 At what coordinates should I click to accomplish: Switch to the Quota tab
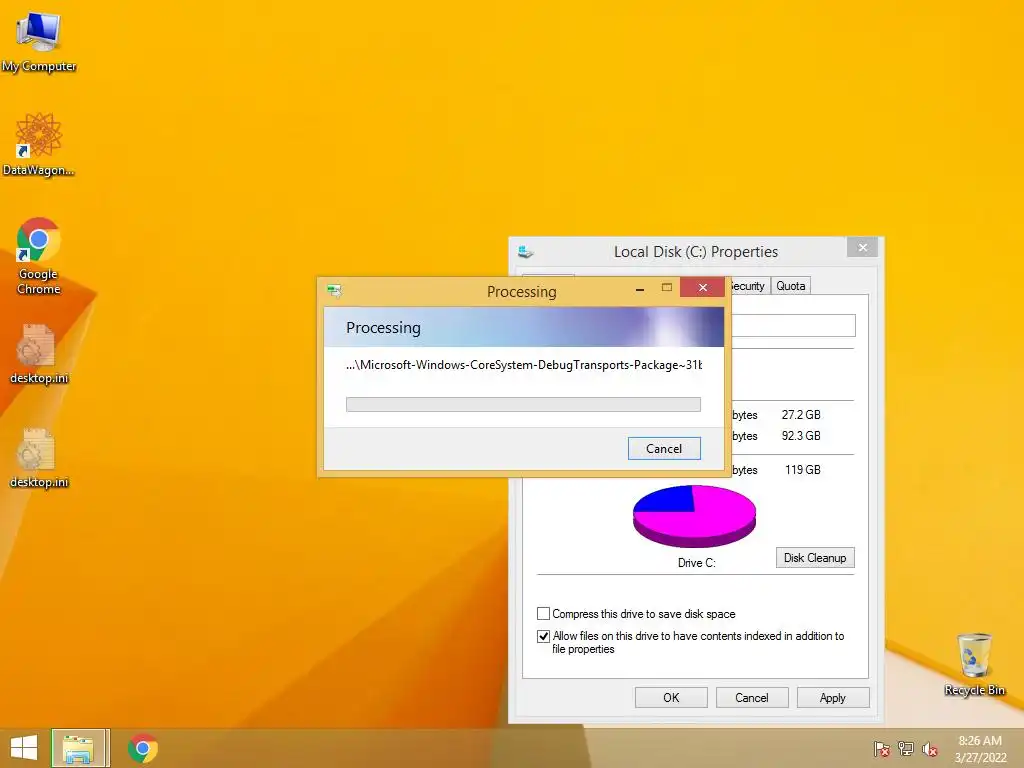791,286
